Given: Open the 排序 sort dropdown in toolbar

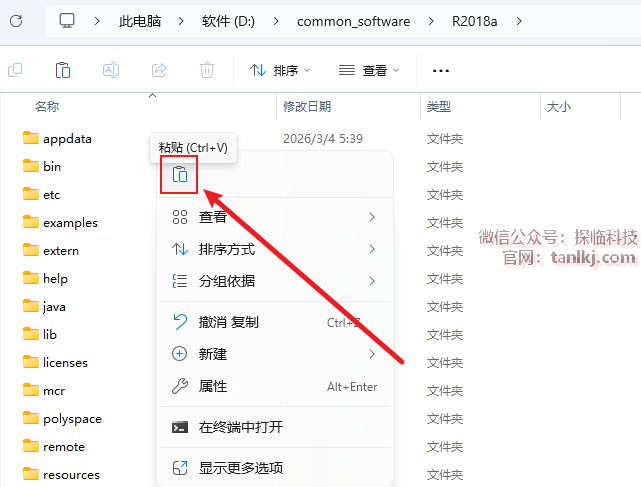Looking at the screenshot, I should coord(280,71).
